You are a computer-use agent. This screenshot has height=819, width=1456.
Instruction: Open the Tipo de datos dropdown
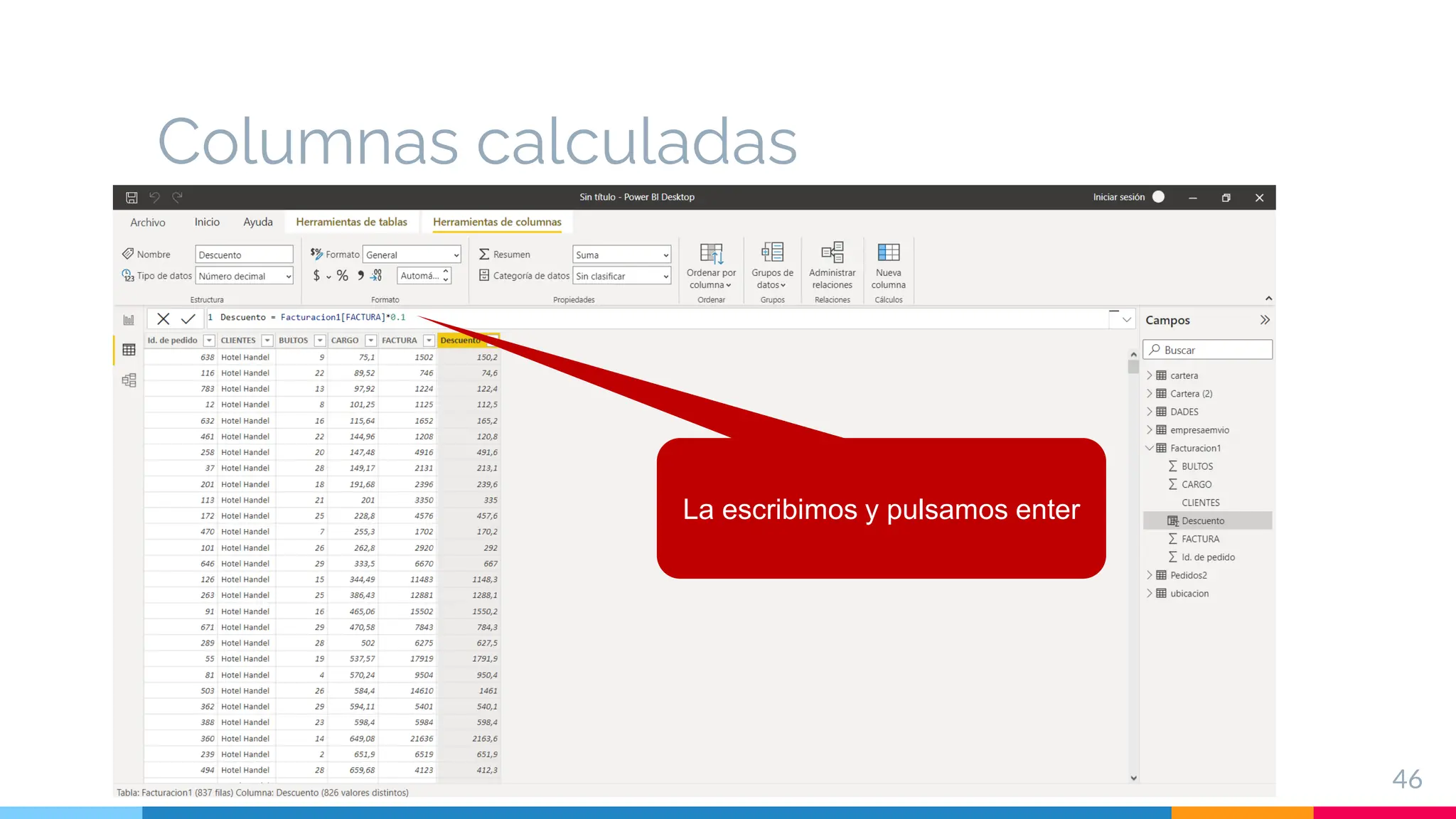coord(244,276)
